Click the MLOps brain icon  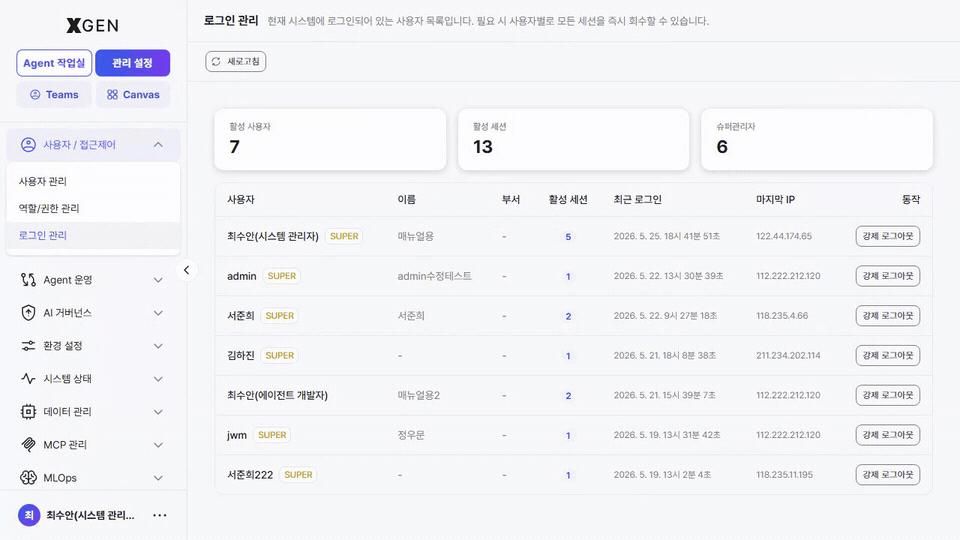pos(28,478)
